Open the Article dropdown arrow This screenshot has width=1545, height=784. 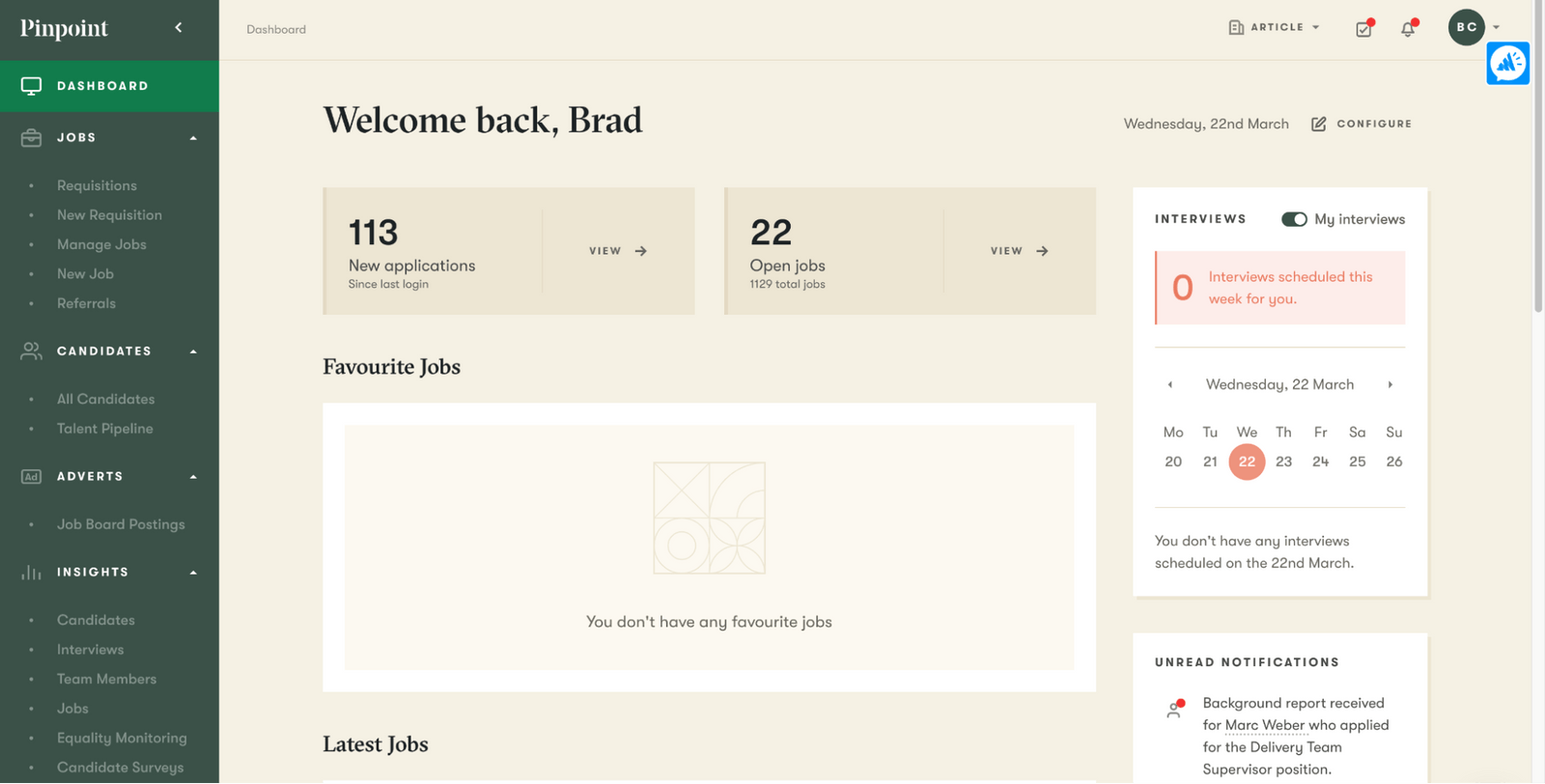coord(1315,27)
